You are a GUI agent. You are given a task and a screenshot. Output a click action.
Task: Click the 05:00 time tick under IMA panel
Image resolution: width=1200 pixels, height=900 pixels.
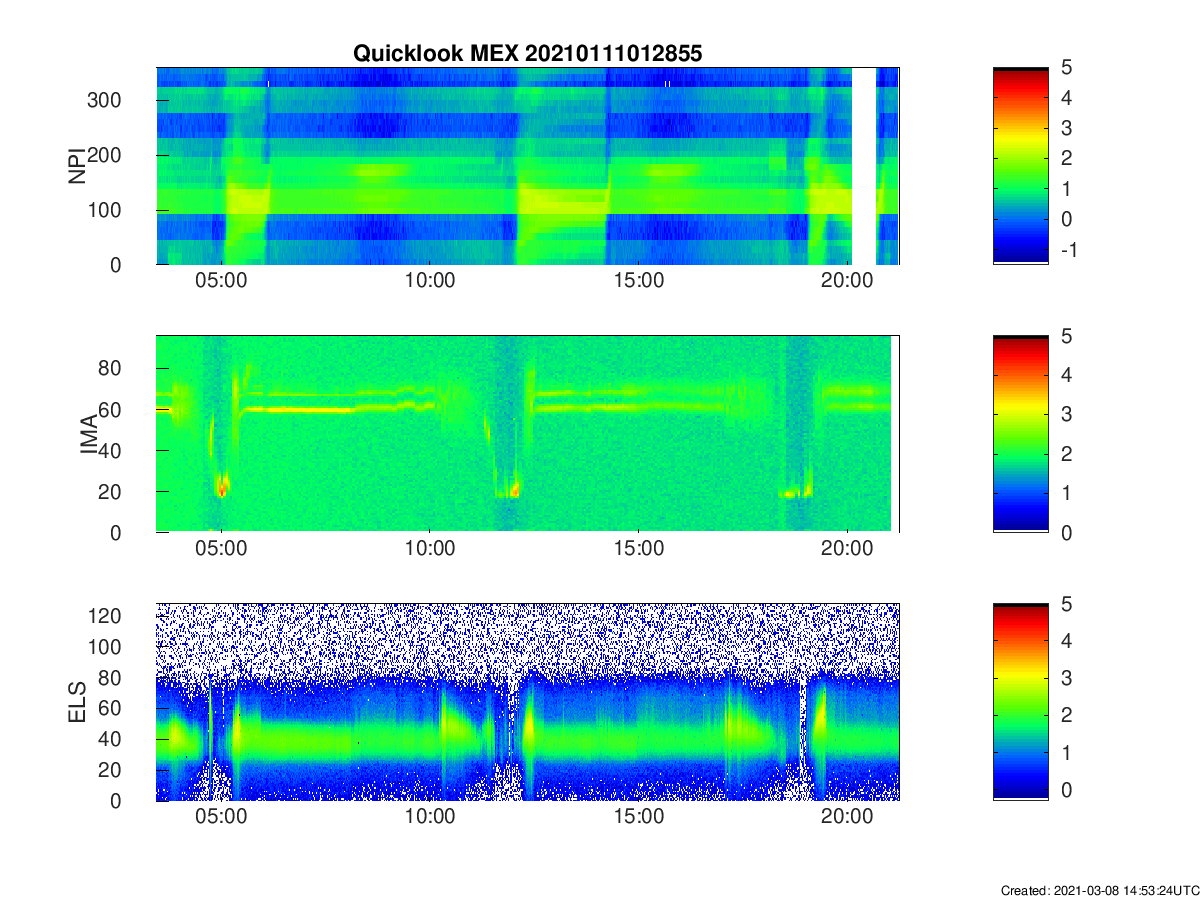pos(221,549)
